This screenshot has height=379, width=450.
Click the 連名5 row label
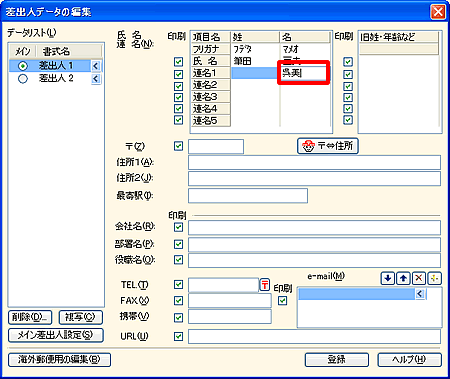211,121
